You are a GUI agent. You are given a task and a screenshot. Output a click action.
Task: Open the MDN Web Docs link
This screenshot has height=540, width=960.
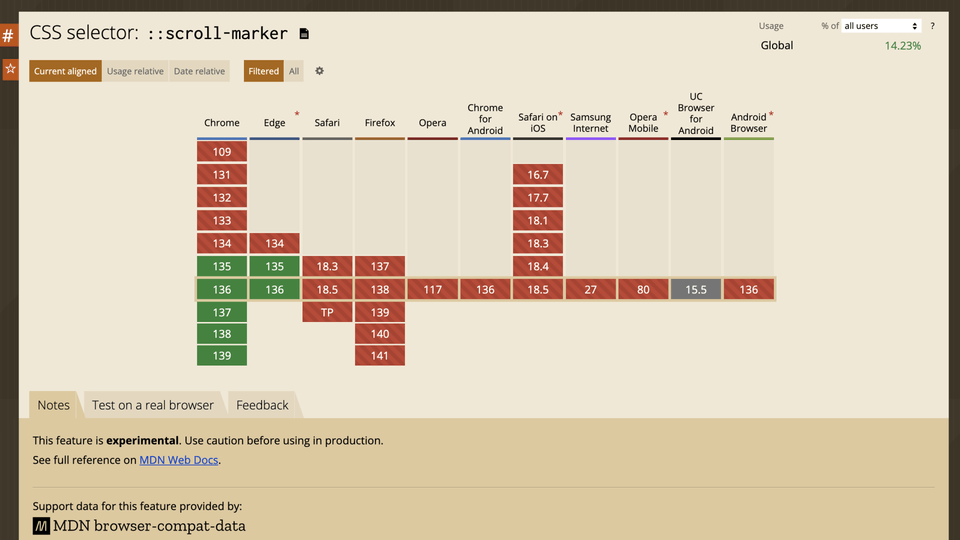179,460
